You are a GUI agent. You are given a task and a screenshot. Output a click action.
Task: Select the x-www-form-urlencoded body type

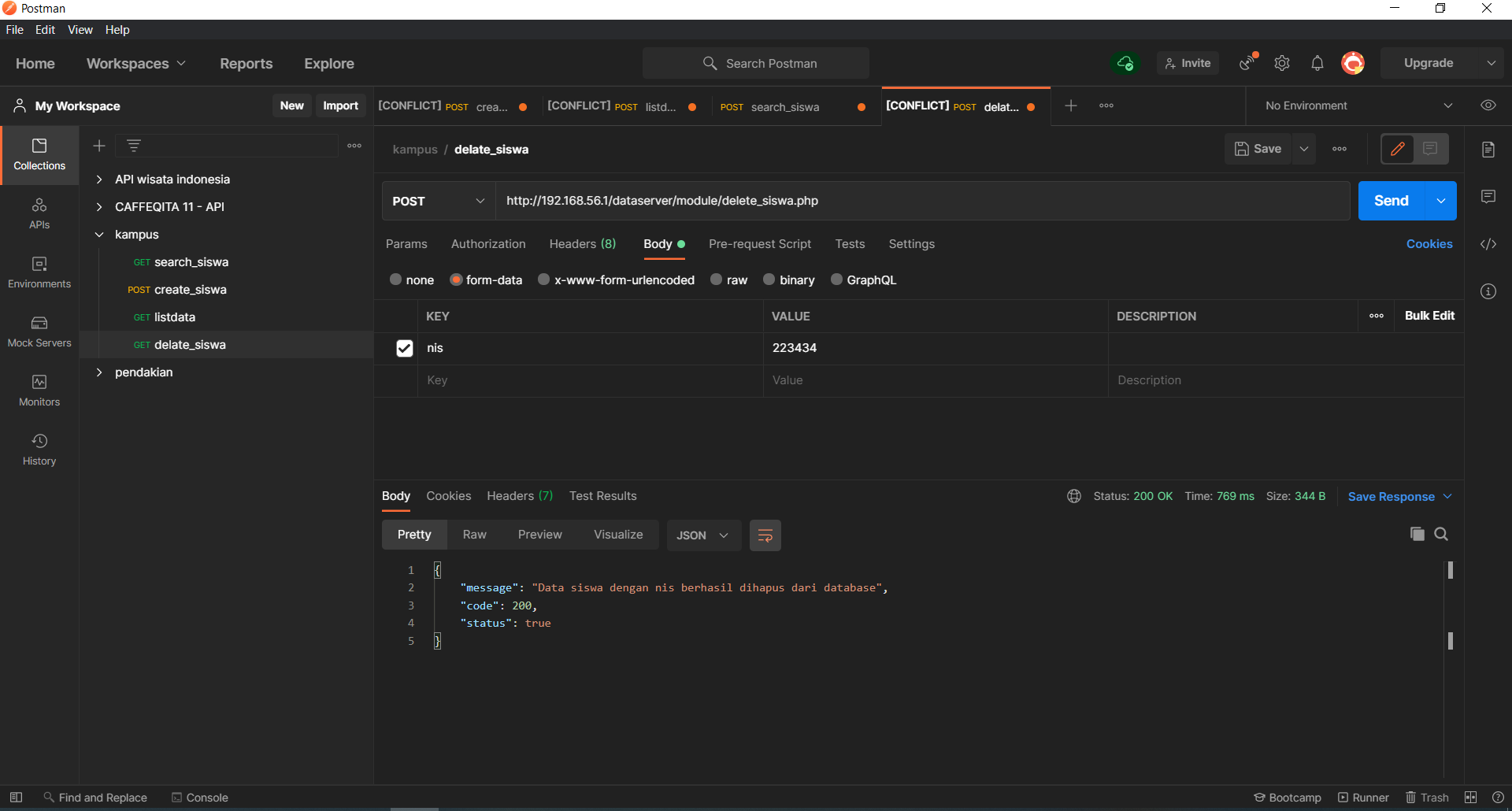coord(544,280)
